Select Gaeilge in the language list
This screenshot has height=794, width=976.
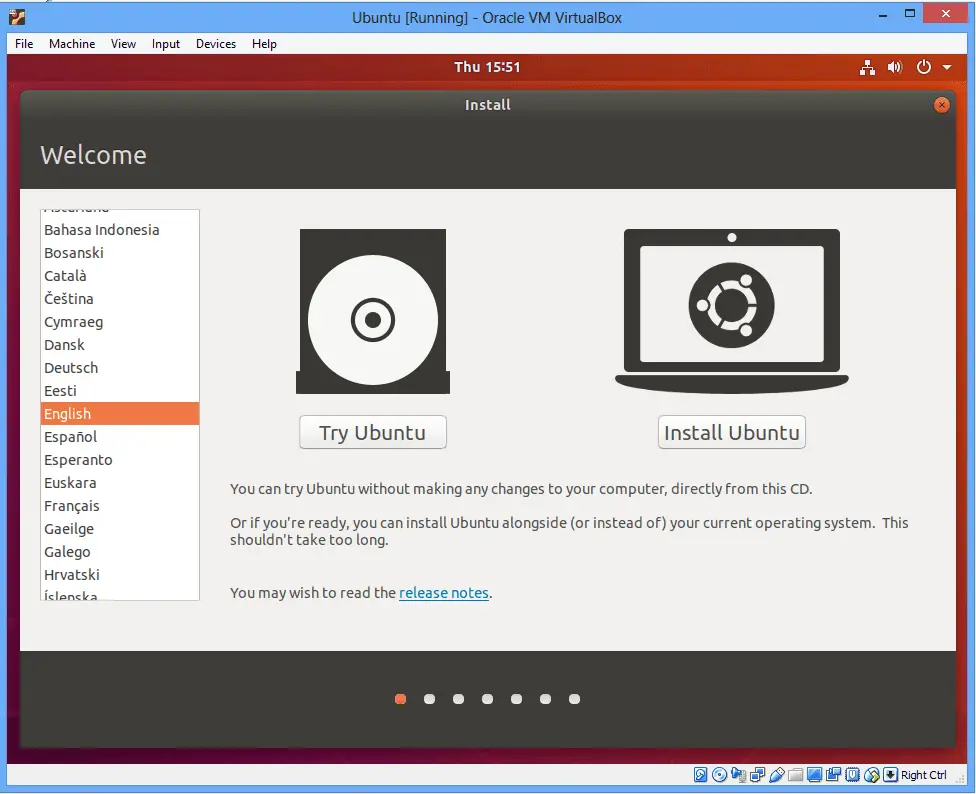pyautogui.click(x=120, y=529)
